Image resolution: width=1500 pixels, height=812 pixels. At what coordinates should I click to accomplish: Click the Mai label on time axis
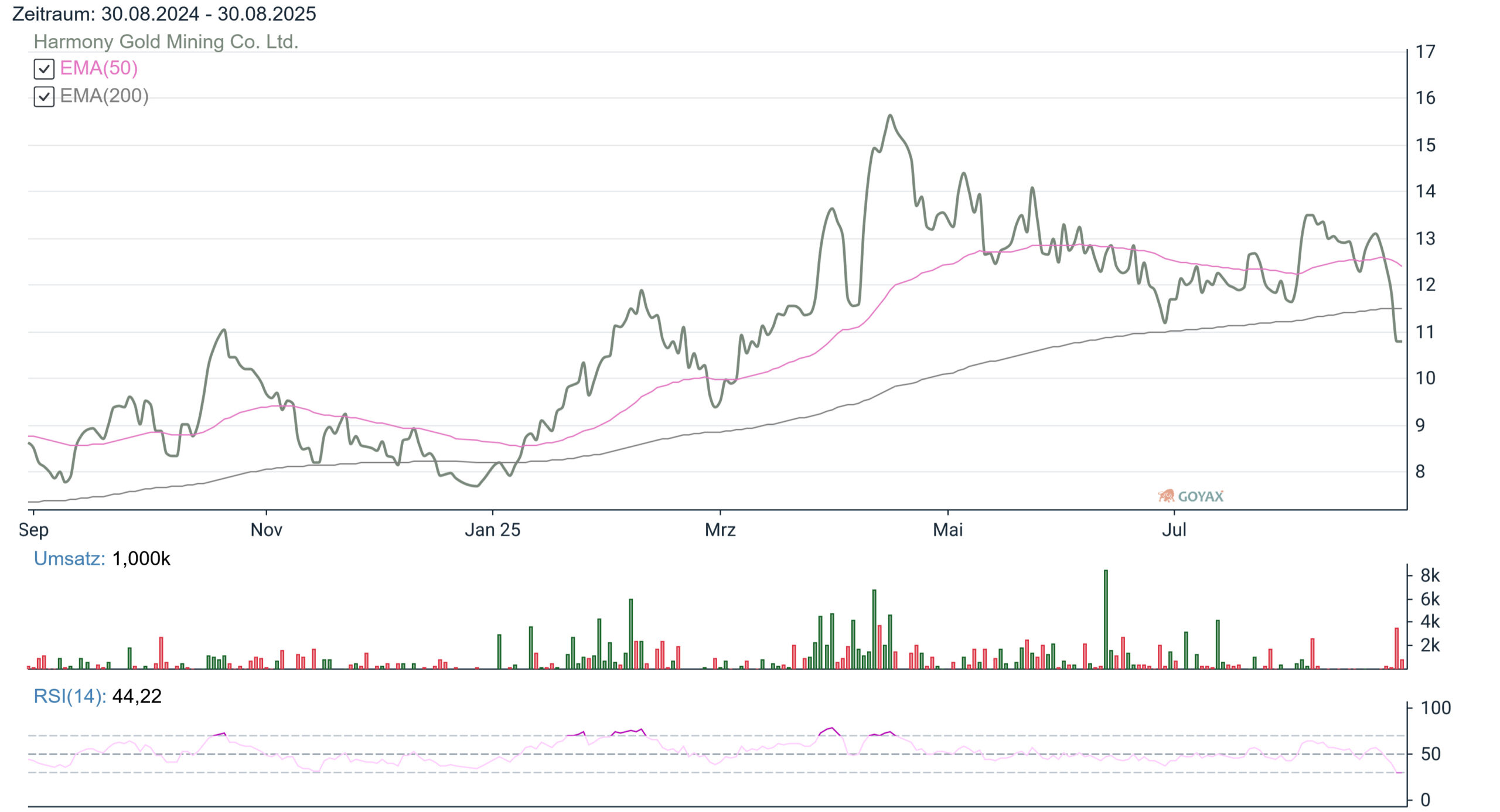948,530
